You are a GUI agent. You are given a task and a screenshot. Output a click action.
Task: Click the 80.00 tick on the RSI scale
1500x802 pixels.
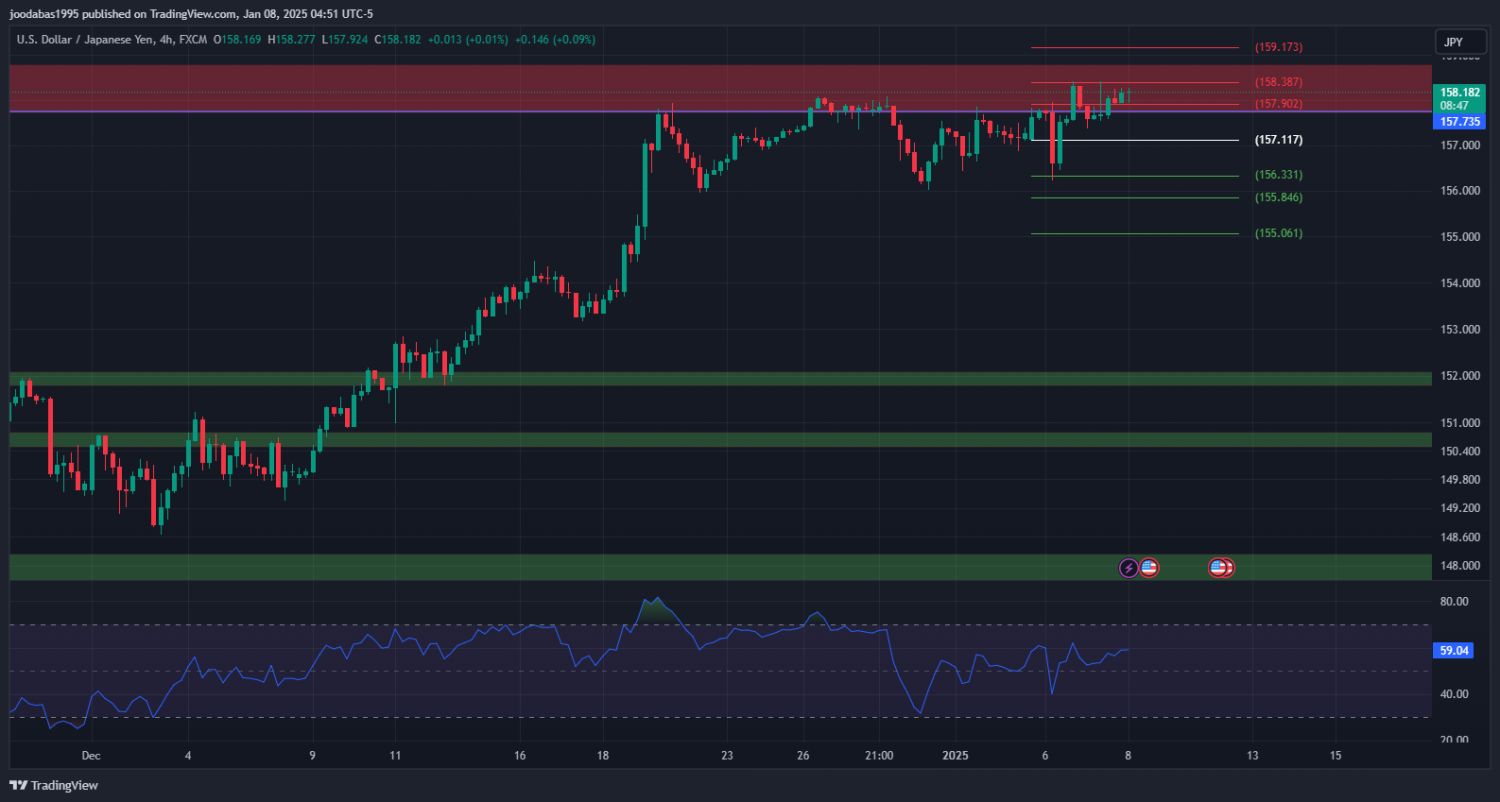coord(1453,602)
